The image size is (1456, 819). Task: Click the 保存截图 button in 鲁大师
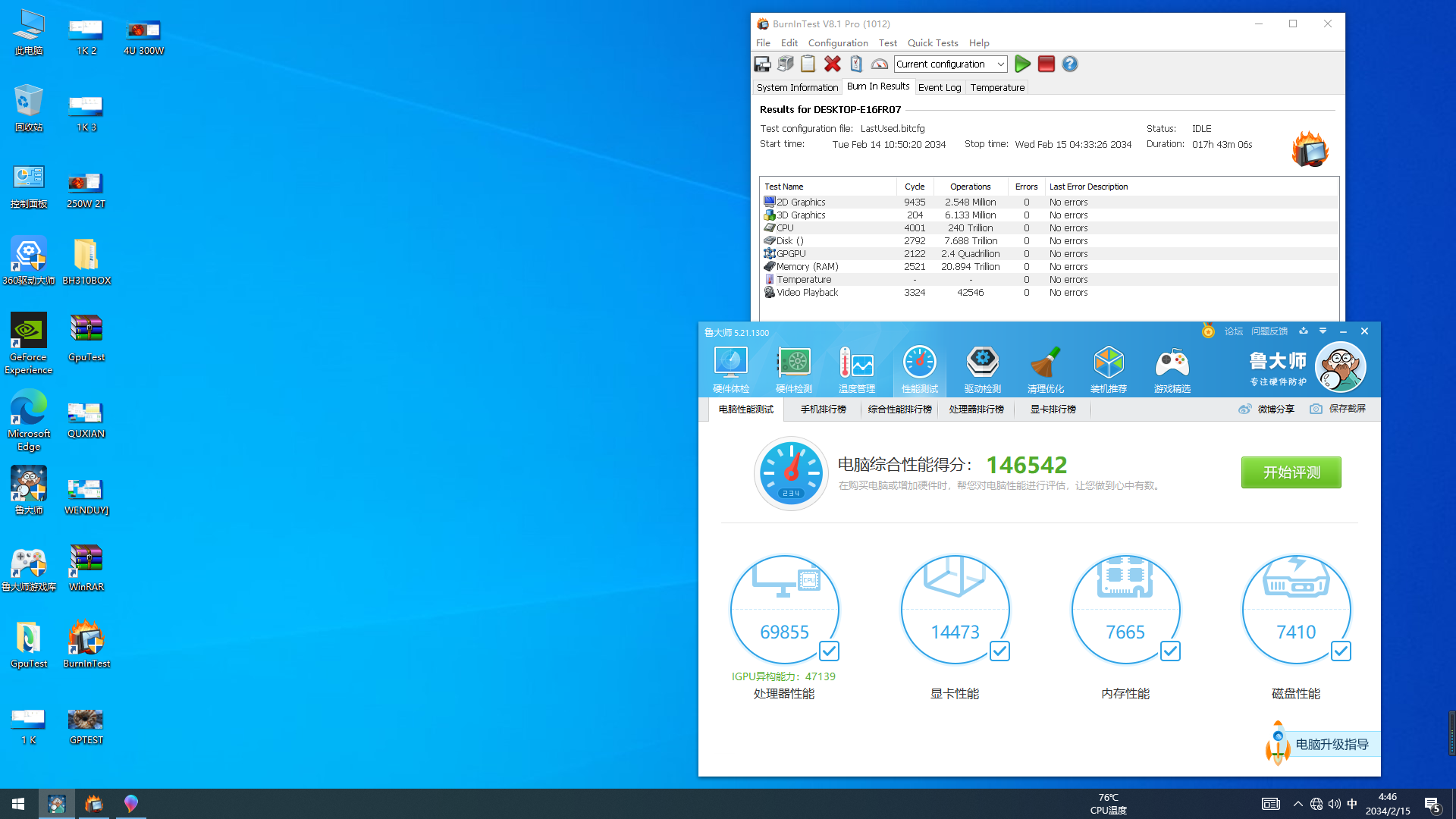(x=1340, y=408)
